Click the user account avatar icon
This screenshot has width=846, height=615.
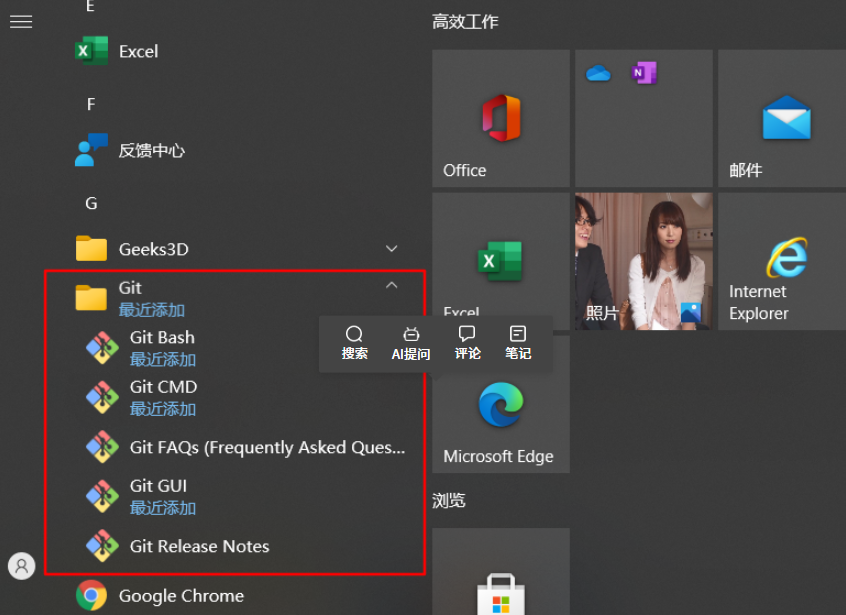[x=22, y=566]
